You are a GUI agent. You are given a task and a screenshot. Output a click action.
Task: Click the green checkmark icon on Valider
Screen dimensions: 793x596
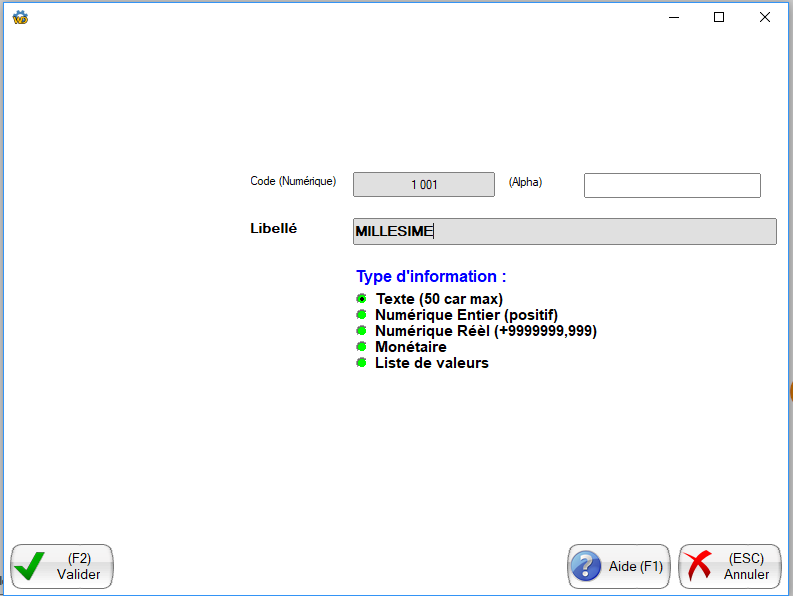pyautogui.click(x=29, y=567)
